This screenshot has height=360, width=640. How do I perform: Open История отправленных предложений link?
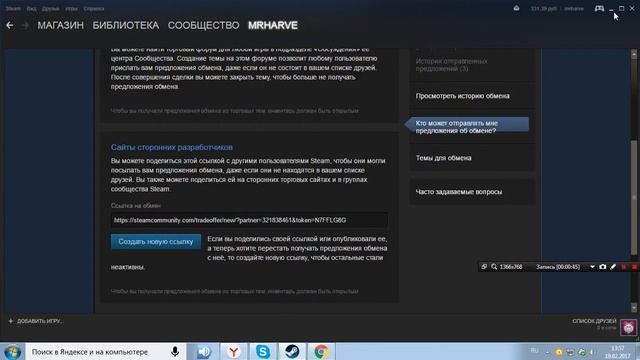point(451,65)
